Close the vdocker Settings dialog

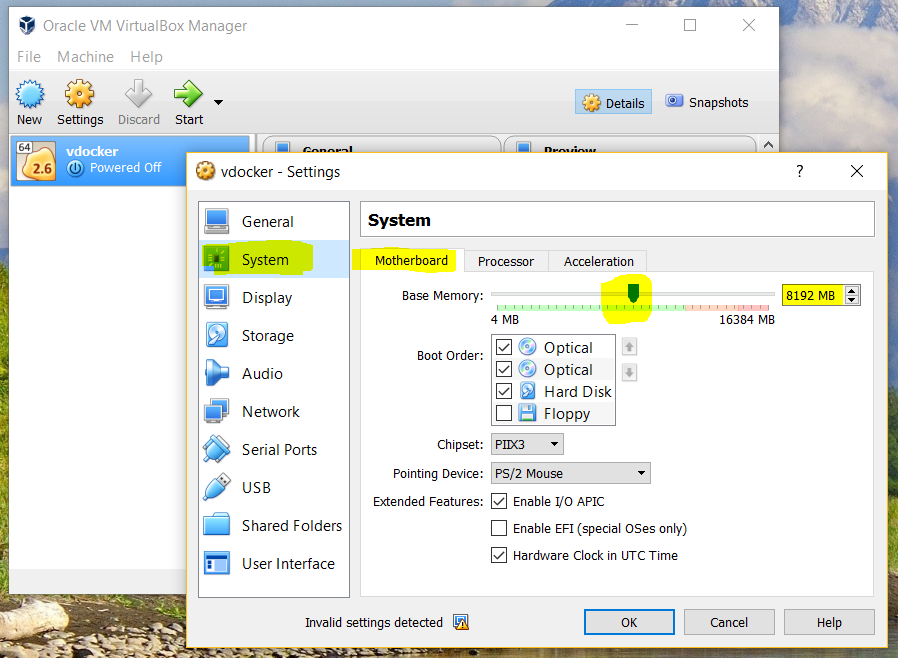pos(857,171)
